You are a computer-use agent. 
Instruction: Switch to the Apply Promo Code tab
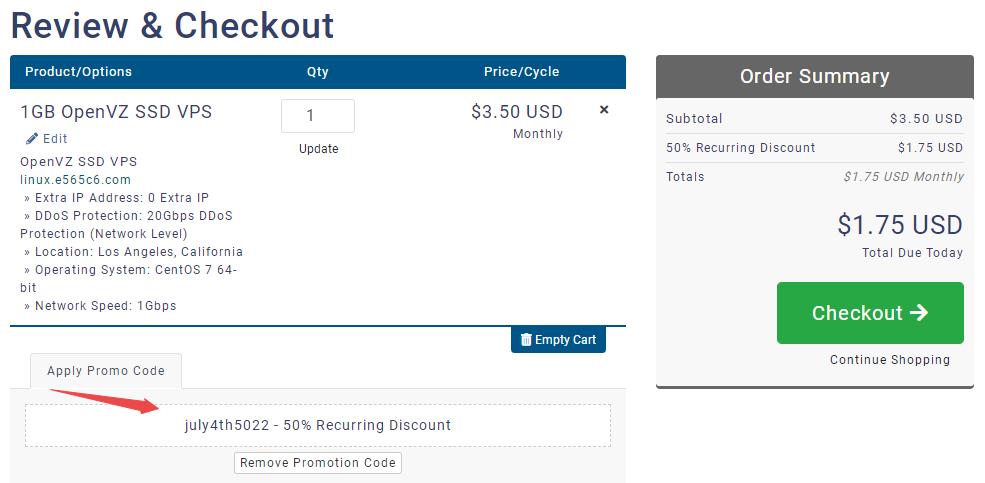point(106,371)
